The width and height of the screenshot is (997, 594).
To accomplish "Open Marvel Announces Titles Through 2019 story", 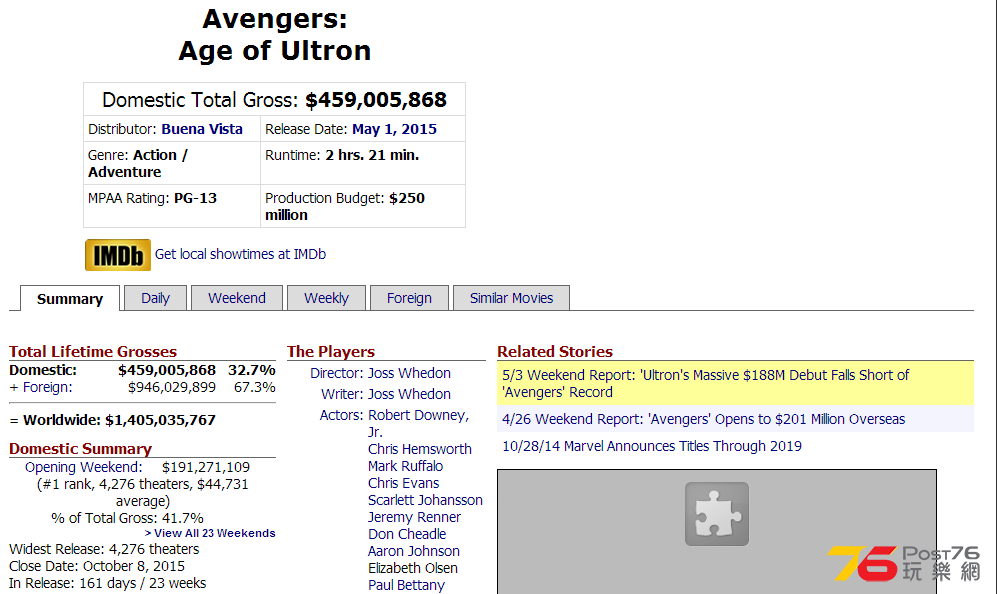I will [652, 446].
